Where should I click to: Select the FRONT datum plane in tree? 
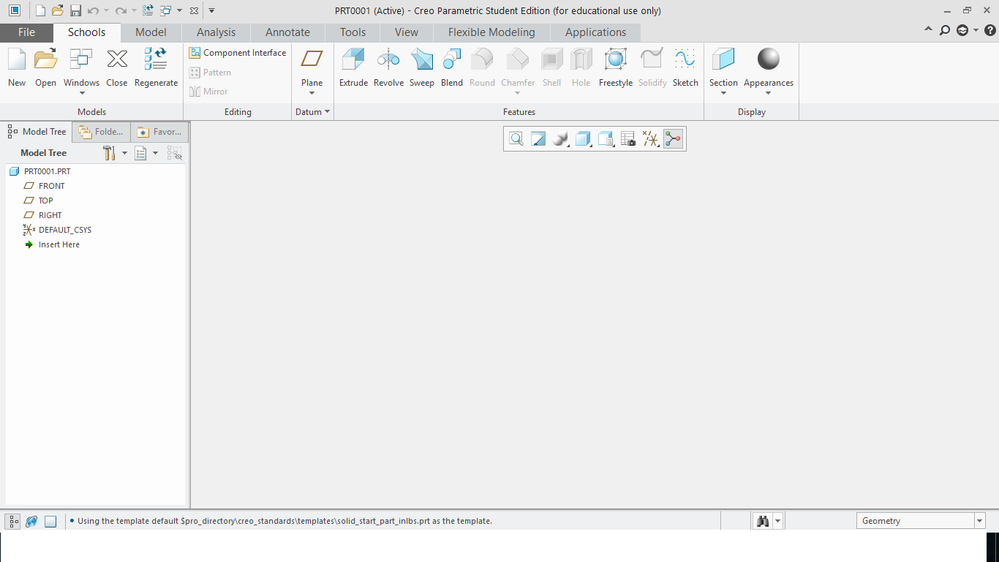coord(51,186)
